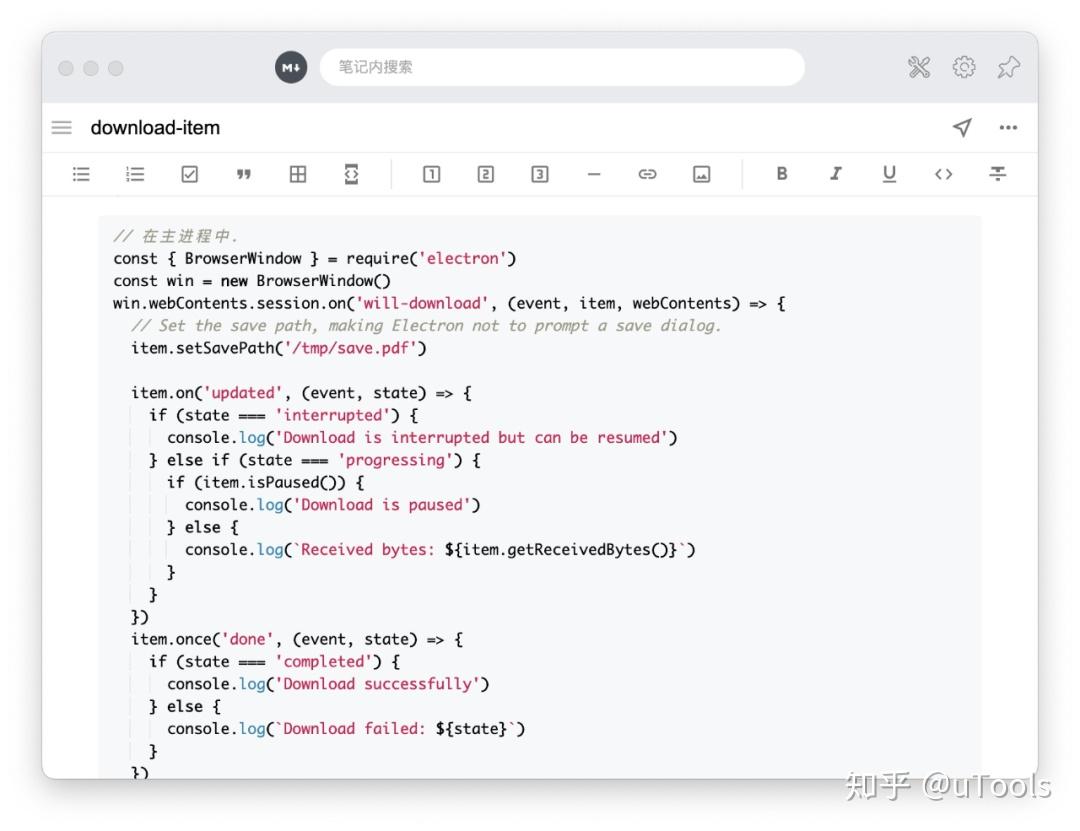Viewport: 1080px width, 831px height.
Task: Pin the note window on top
Action: pyautogui.click(x=1009, y=67)
